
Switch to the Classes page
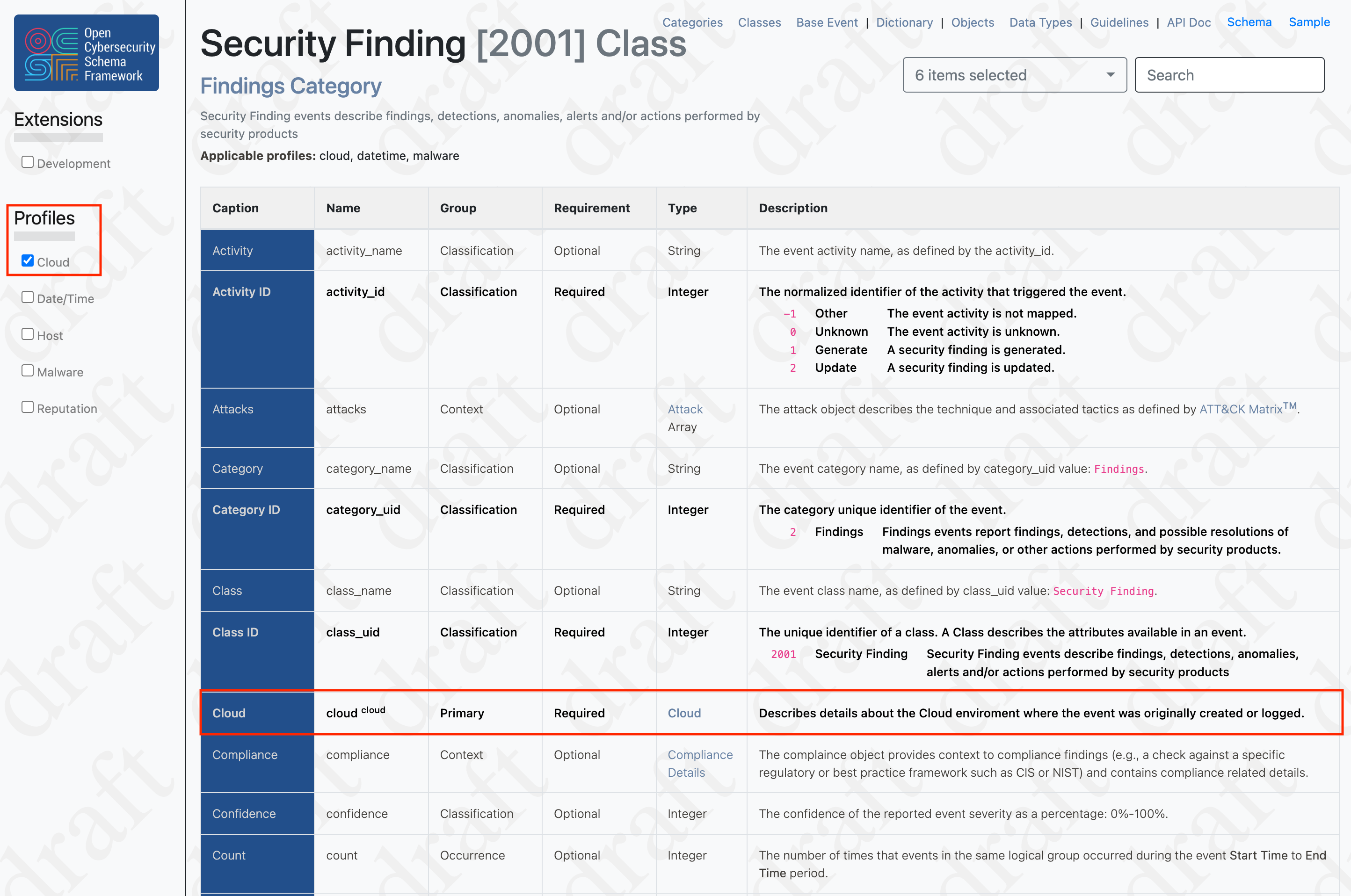pyautogui.click(x=760, y=22)
